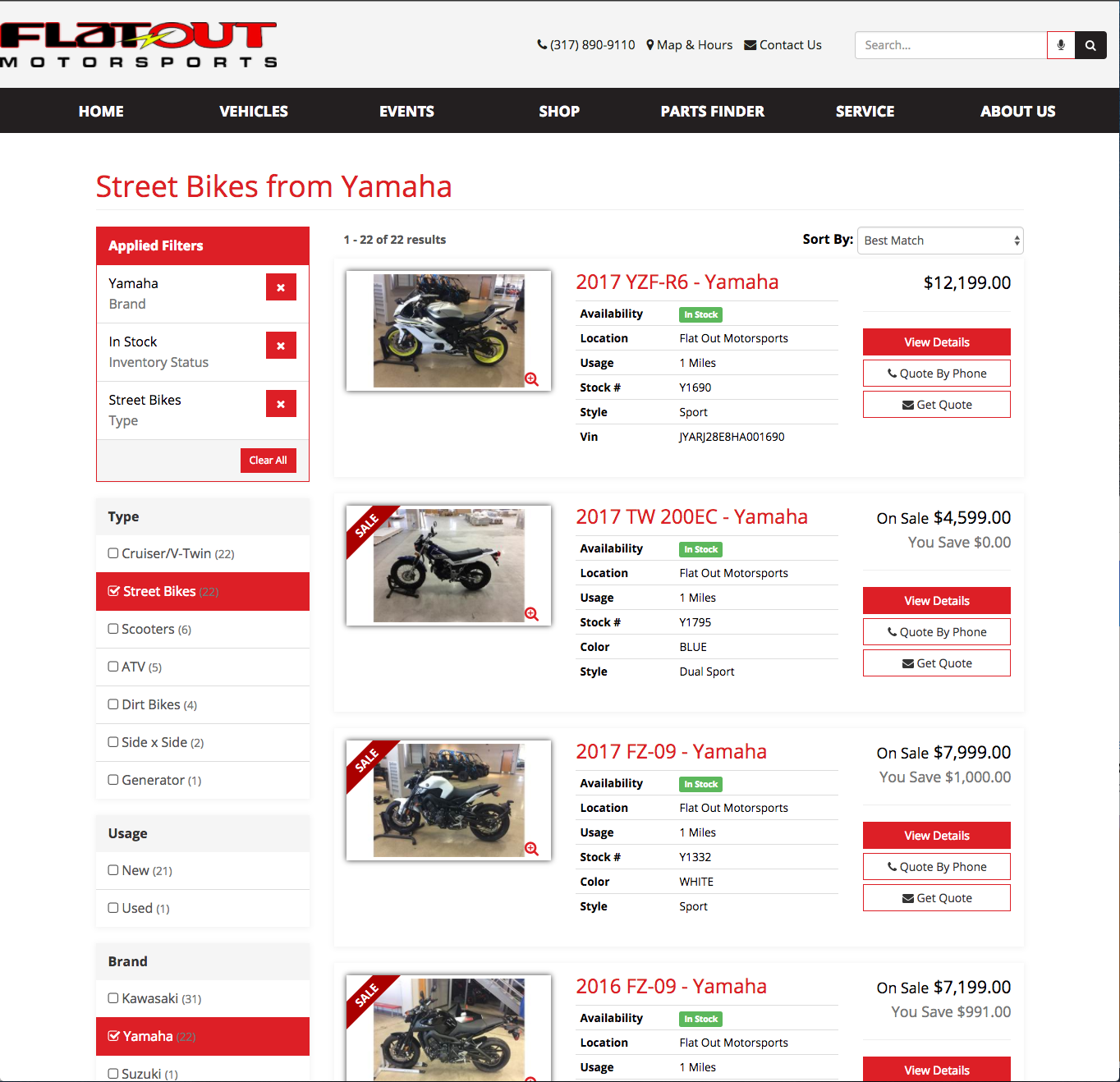Click the map pin icon beside Map & Hours

click(650, 45)
